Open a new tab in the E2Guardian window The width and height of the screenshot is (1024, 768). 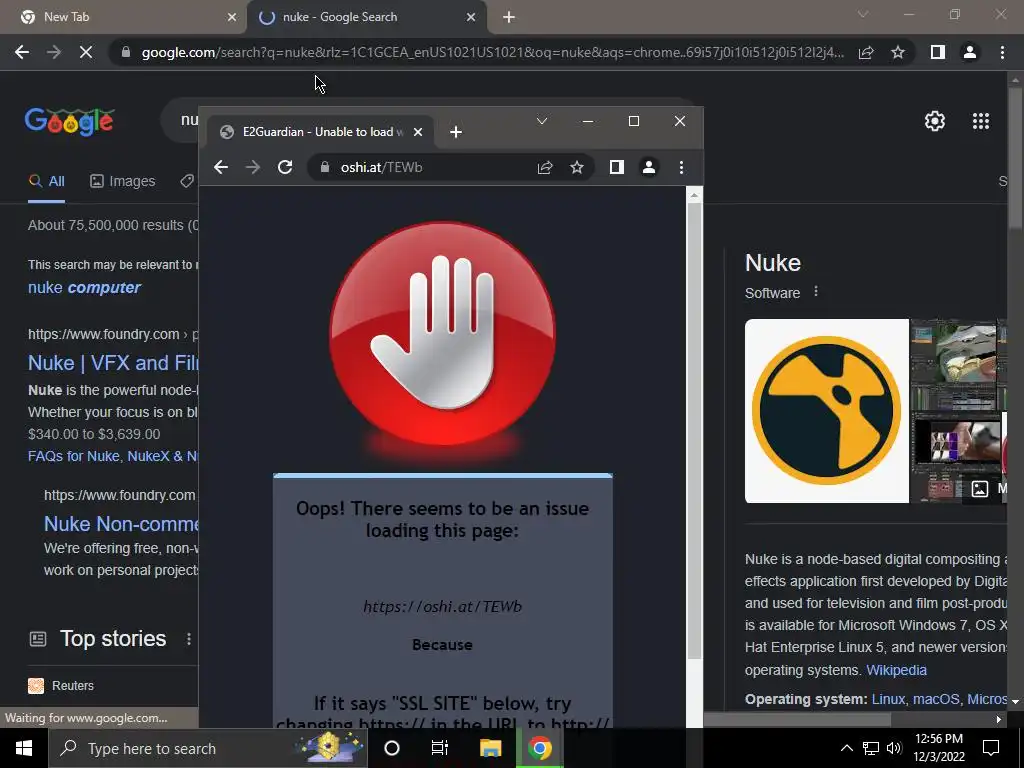click(456, 132)
